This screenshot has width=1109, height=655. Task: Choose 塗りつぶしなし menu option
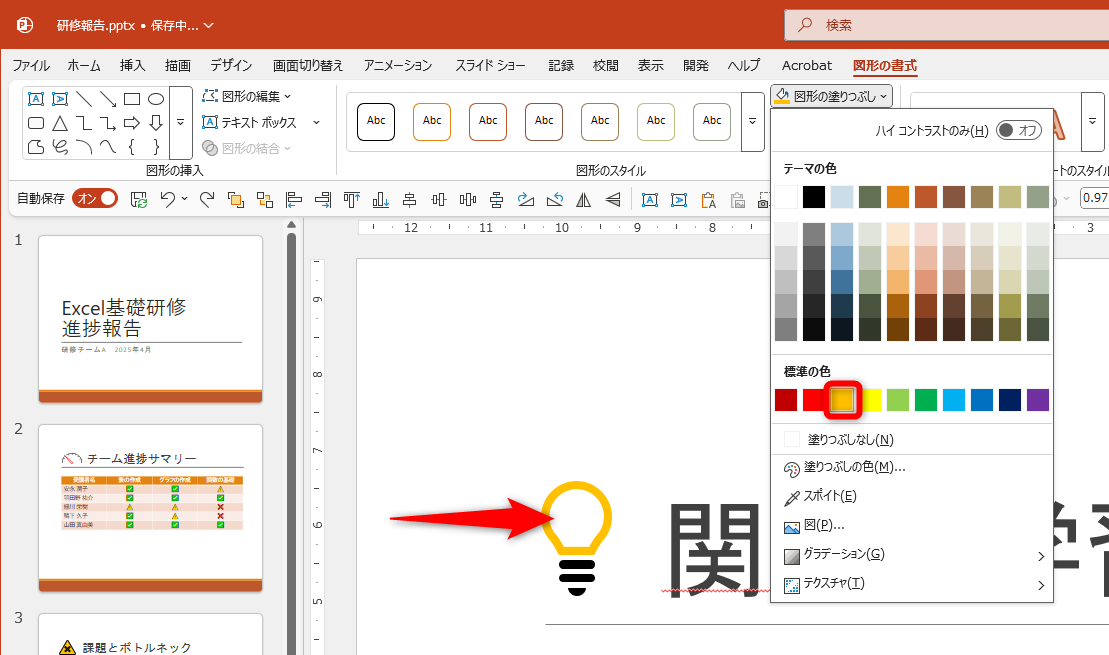912,439
